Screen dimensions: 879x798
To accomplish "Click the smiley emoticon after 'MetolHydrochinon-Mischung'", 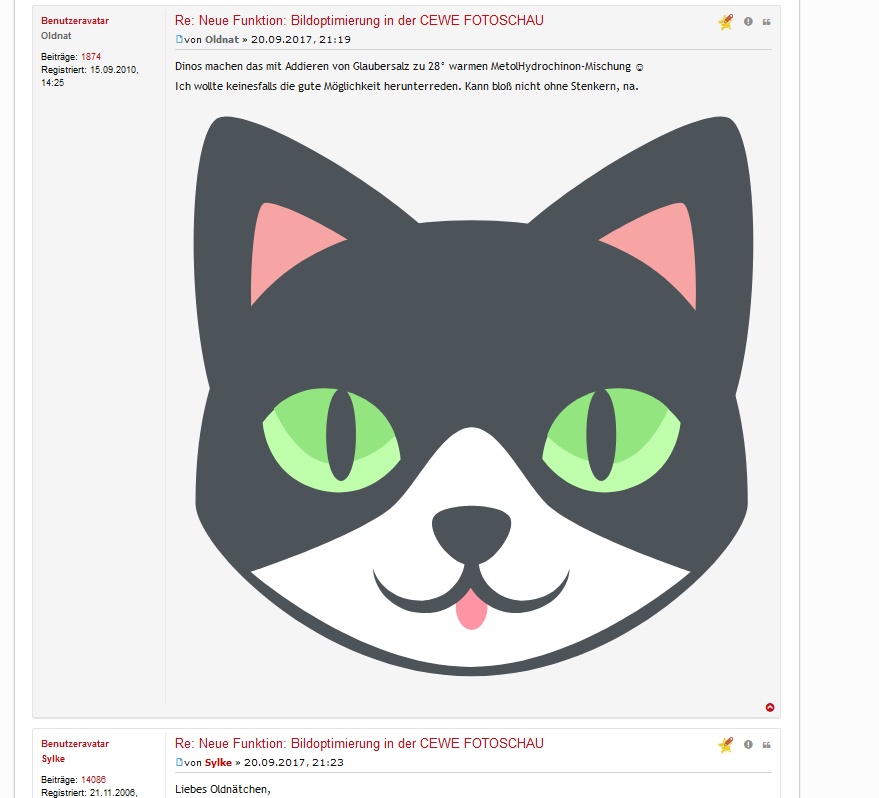I will tap(639, 67).
